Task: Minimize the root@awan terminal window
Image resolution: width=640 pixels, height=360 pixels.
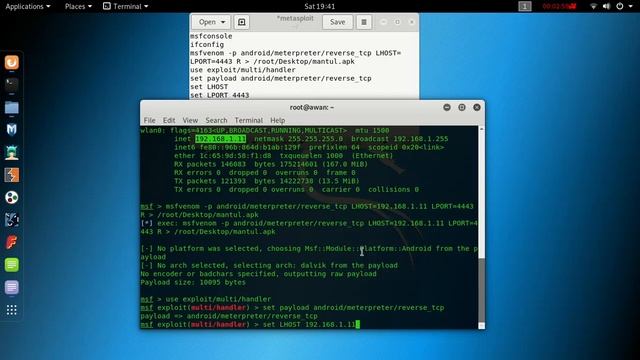Action: 447,107
